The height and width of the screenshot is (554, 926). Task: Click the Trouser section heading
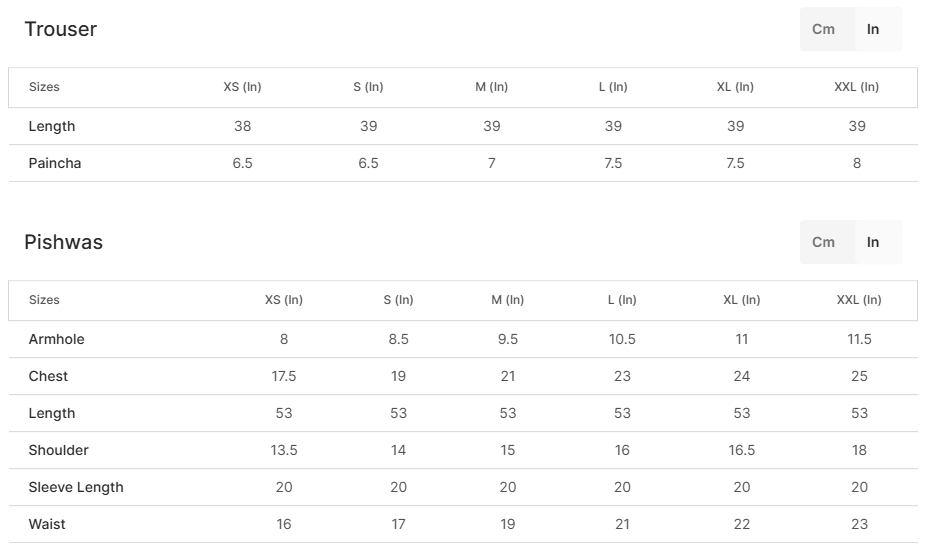(x=61, y=29)
